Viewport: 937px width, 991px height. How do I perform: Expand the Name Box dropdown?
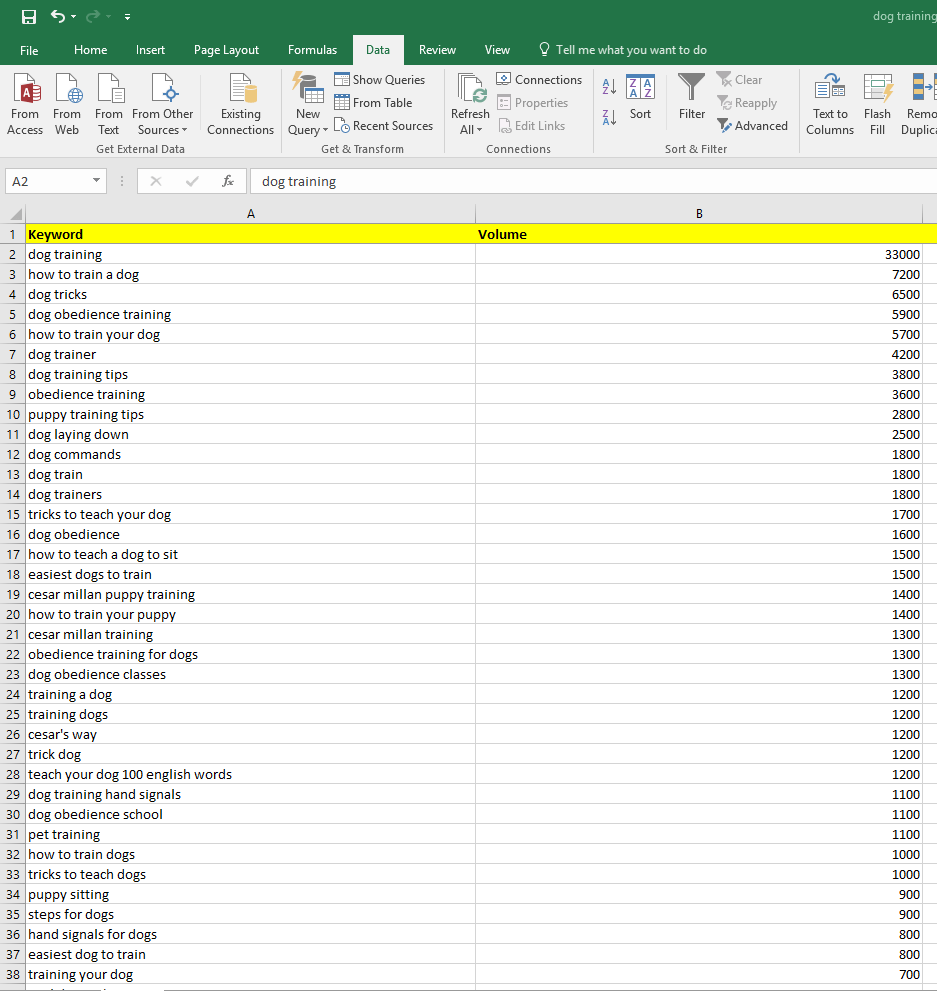(x=96, y=181)
